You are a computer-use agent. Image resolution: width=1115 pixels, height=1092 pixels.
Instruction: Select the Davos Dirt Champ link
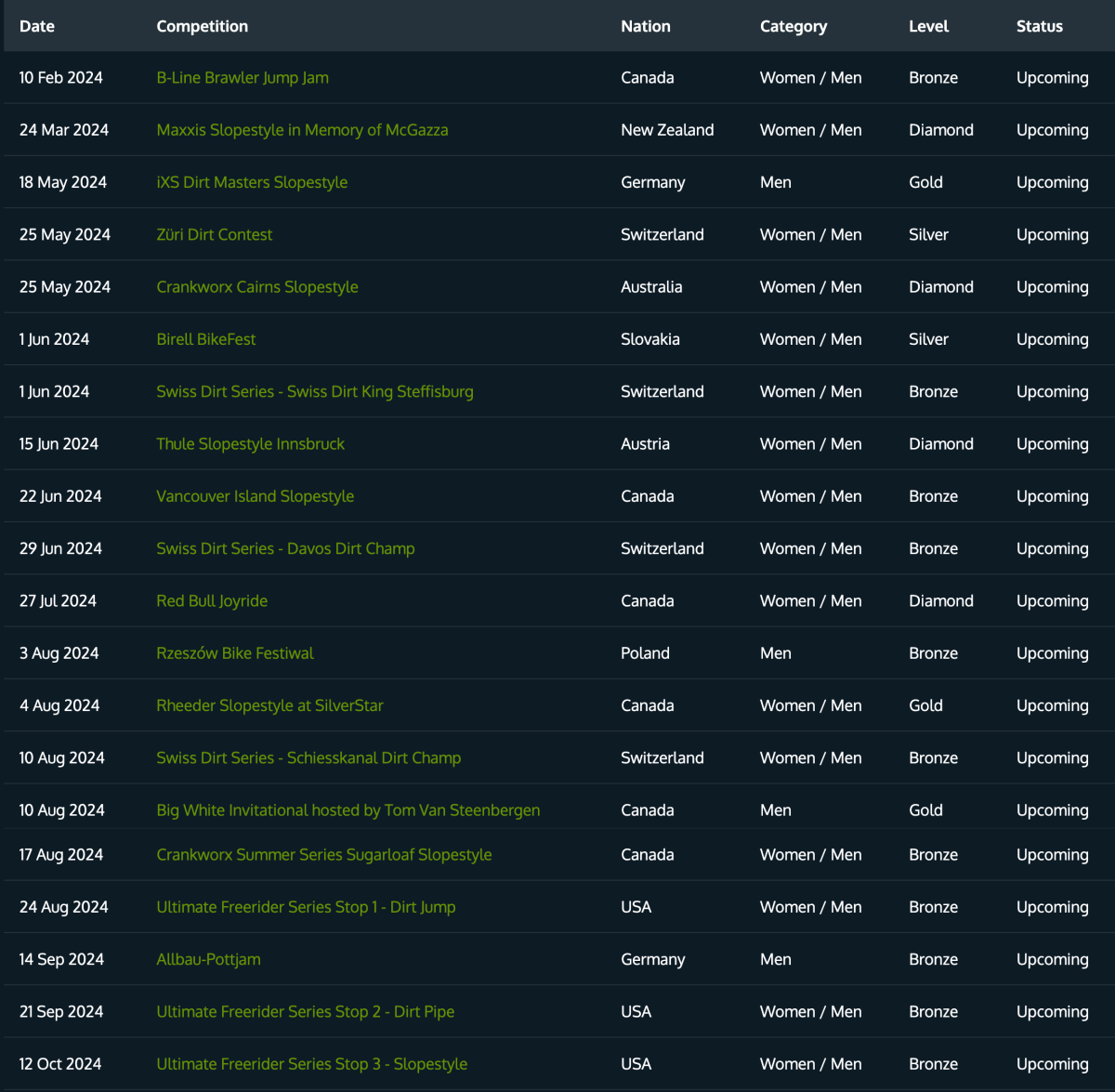point(285,548)
